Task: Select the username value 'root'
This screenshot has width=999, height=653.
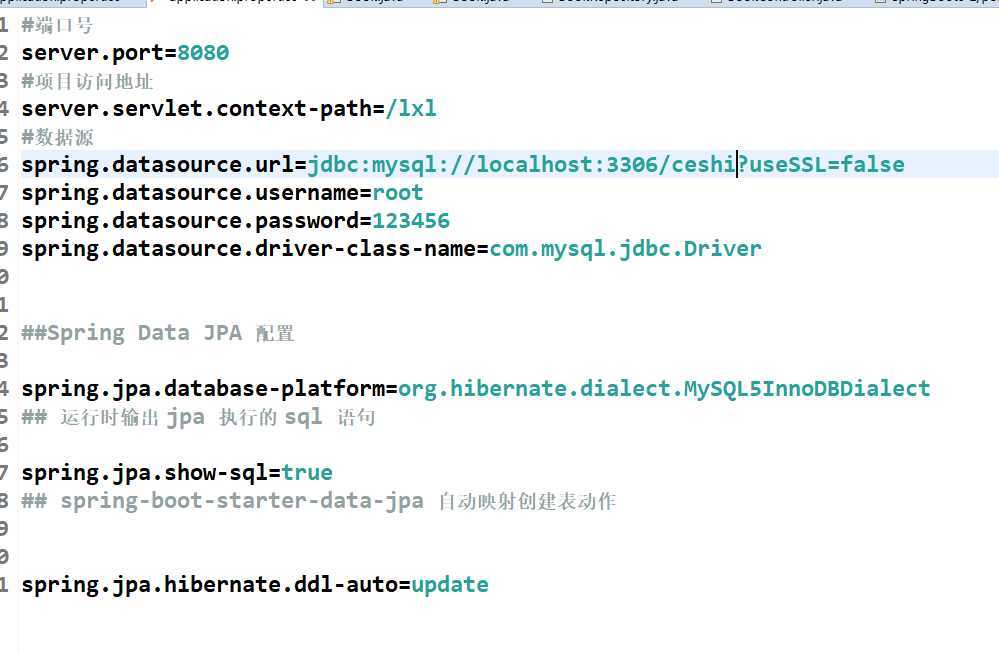Action: [x=398, y=193]
